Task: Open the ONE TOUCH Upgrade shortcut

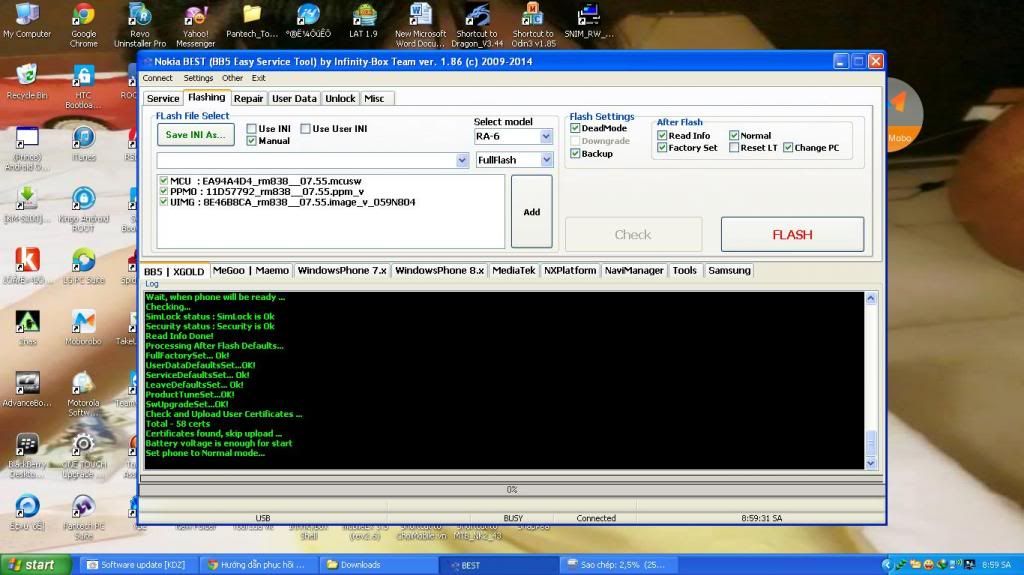Action: point(83,455)
